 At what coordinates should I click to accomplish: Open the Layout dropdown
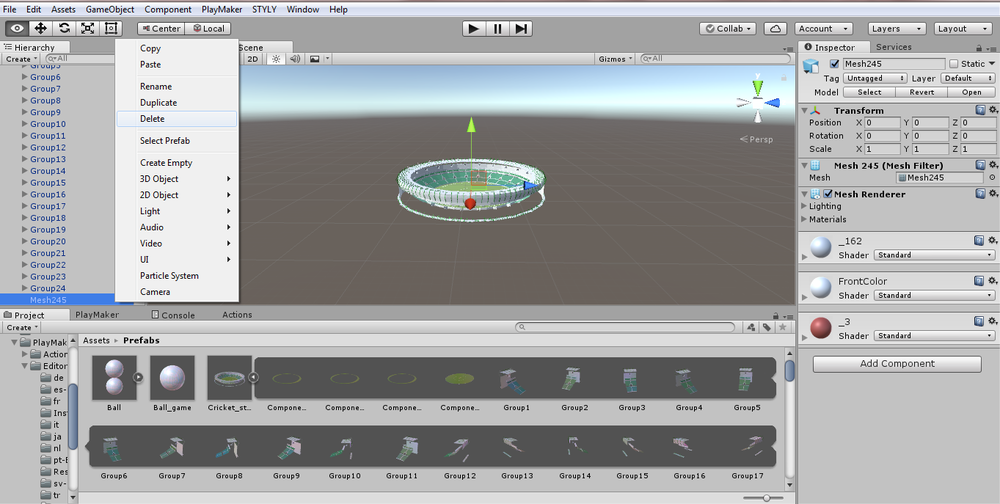963,29
